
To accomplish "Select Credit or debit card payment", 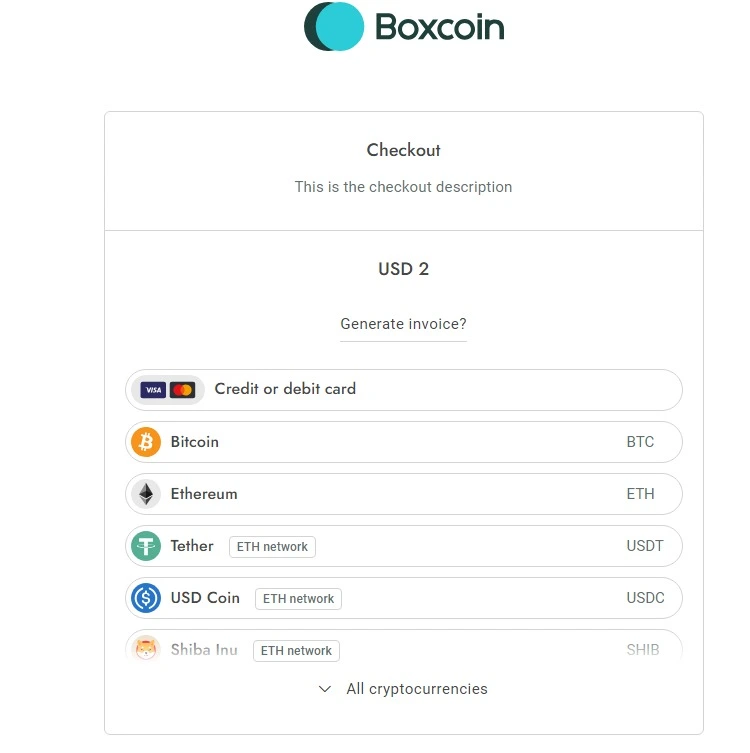I will (x=285, y=389).
